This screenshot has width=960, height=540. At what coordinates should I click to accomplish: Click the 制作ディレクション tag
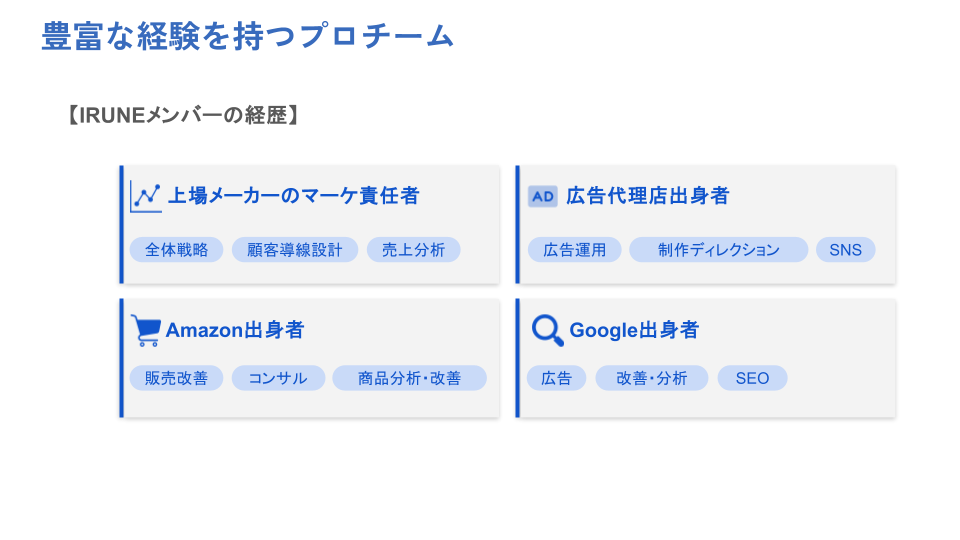(x=718, y=250)
